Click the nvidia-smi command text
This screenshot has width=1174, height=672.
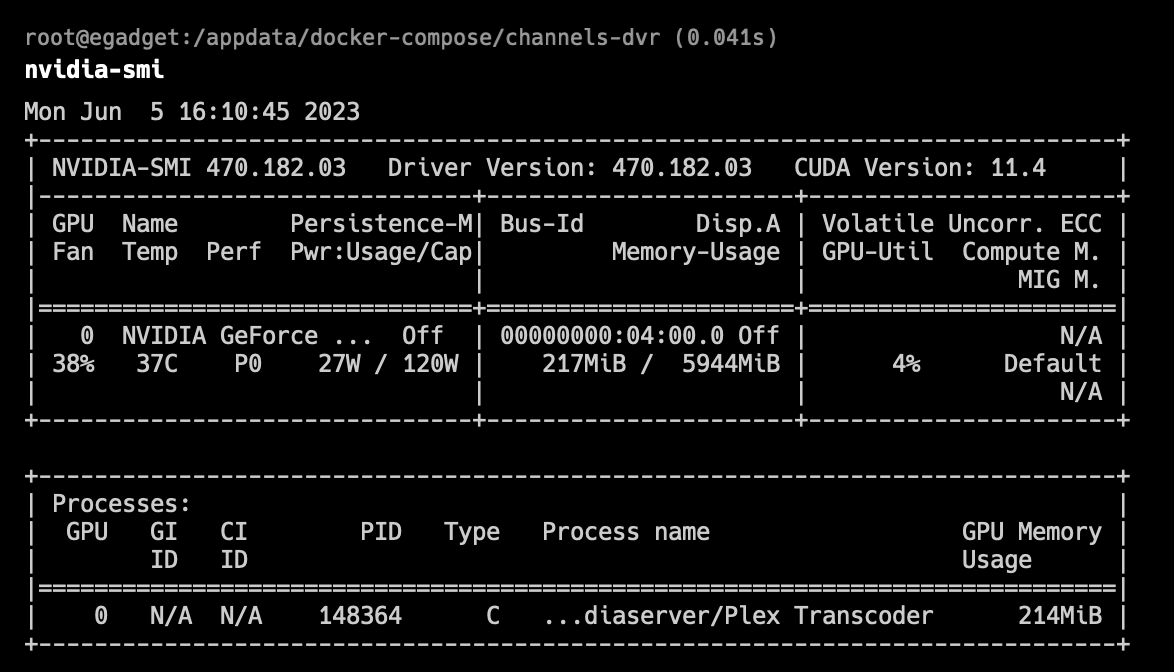(94, 70)
